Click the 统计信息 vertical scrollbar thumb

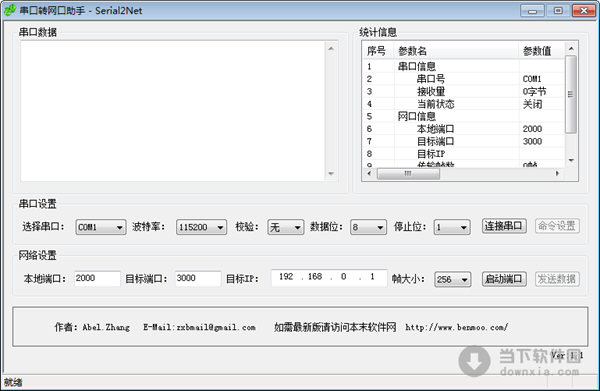tap(571, 94)
